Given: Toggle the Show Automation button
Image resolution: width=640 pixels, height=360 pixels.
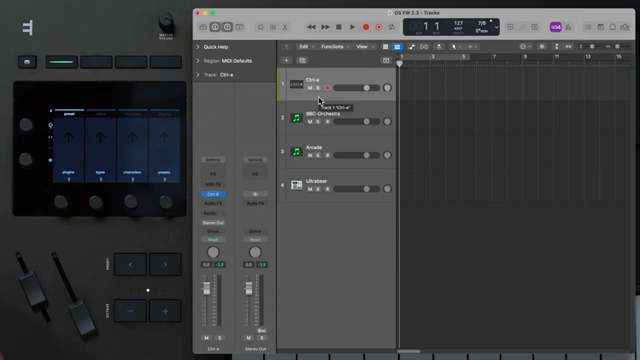Looking at the screenshot, I should (x=411, y=47).
